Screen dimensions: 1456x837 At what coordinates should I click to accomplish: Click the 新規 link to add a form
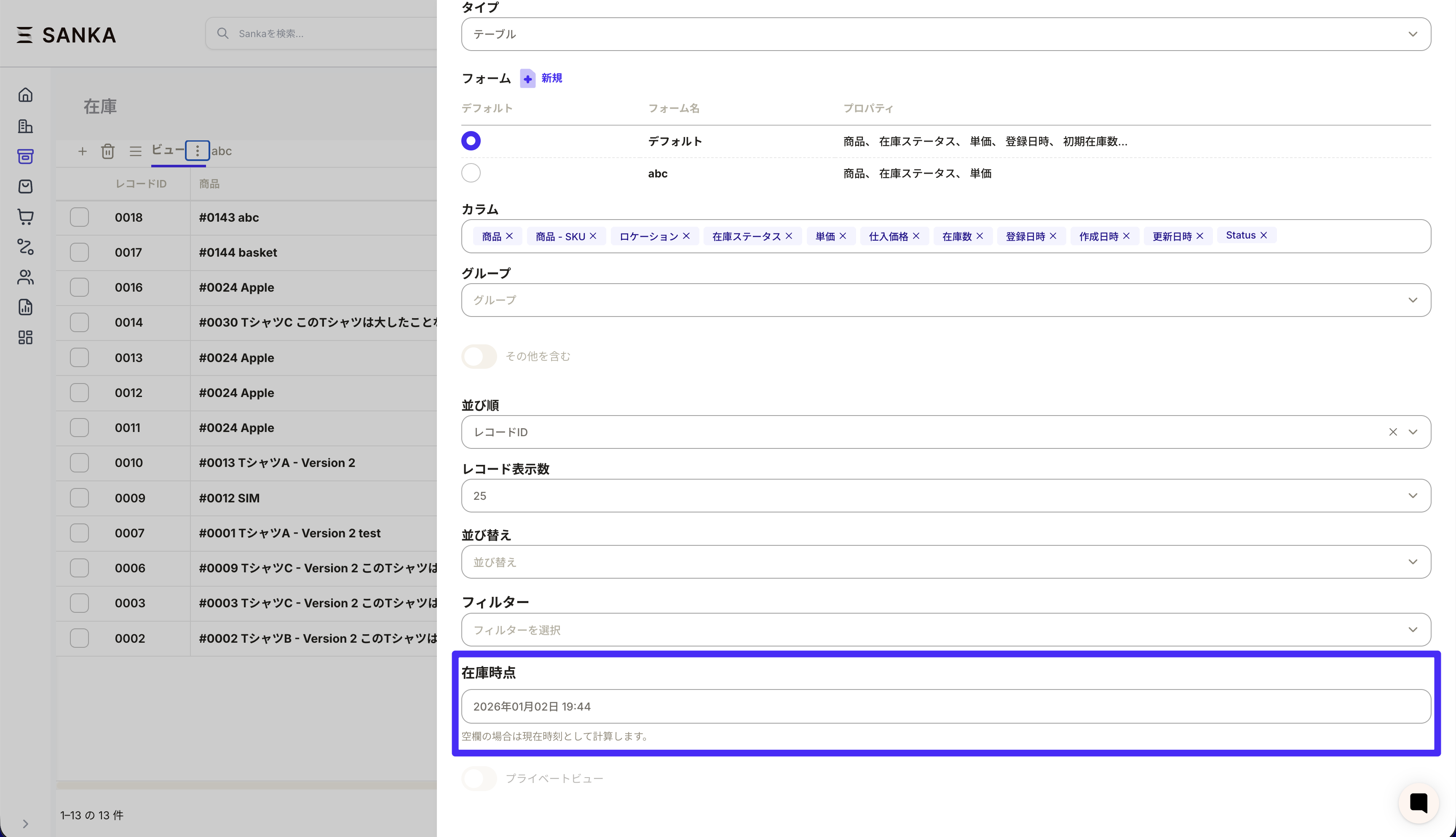[550, 78]
